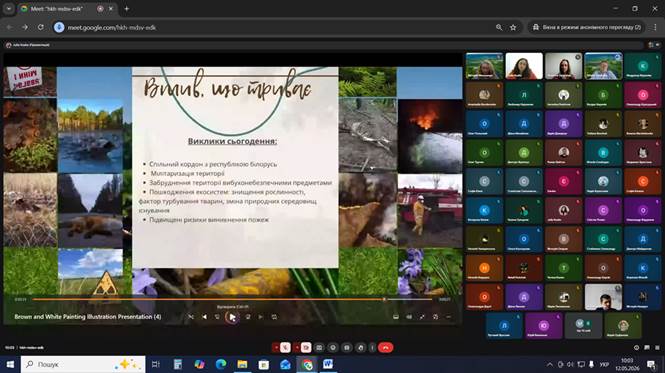The height and width of the screenshot is (373, 665).
Task: Seek on the orange playback progress bar
Action: 232,300
